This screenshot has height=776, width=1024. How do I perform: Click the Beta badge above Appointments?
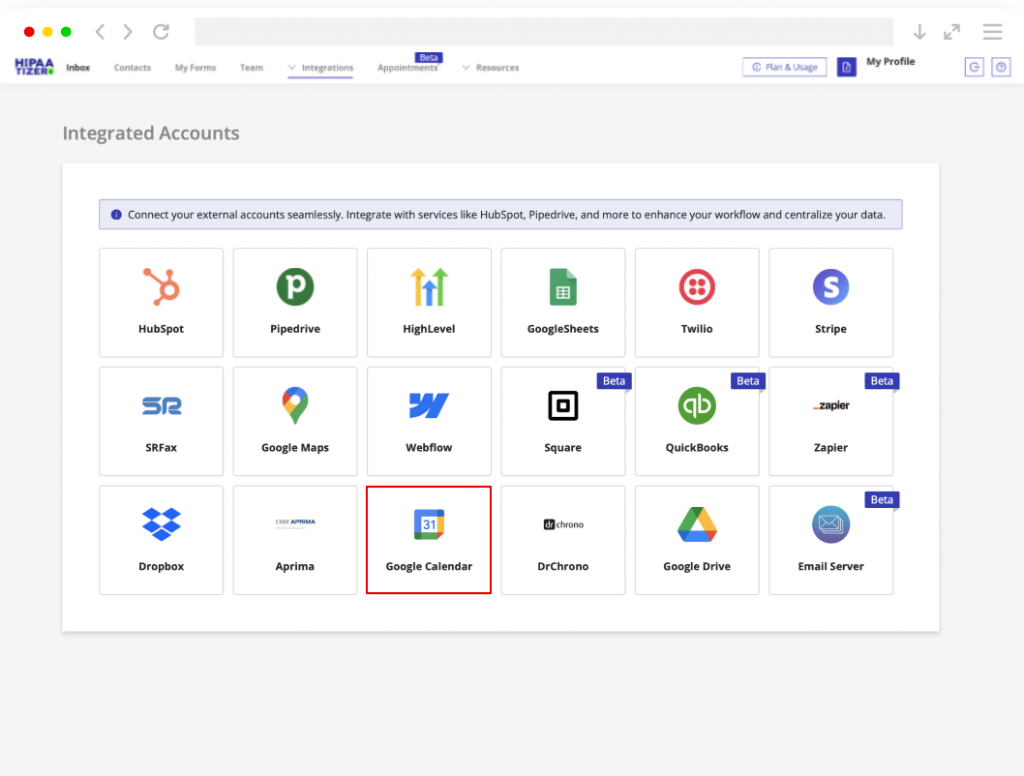(x=428, y=57)
